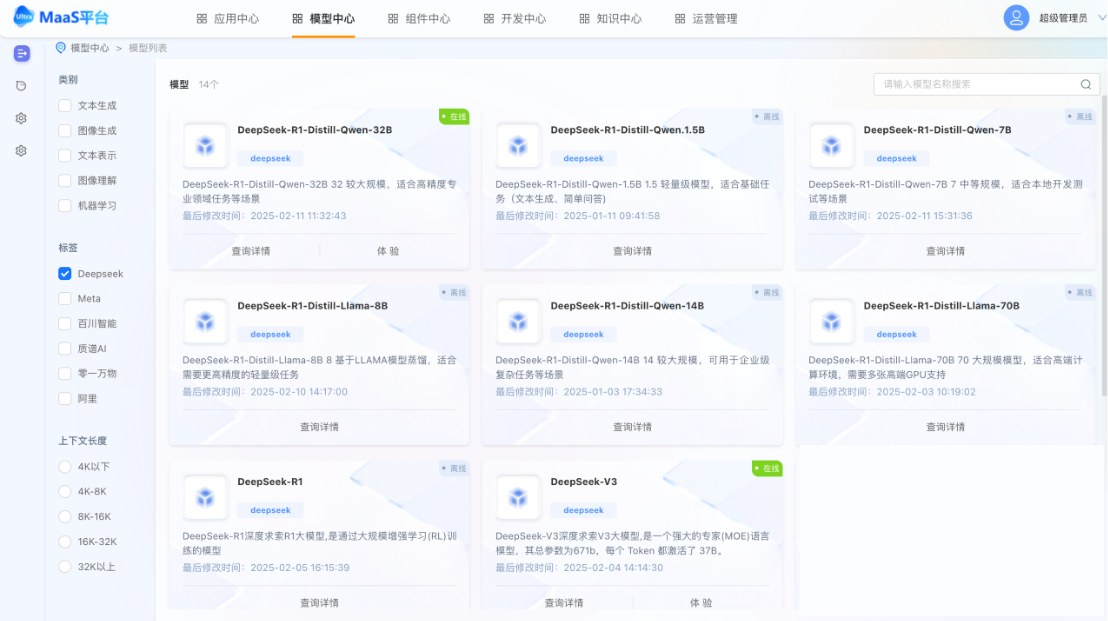Screen dimensions: 1108x621
Task: Select the 16K-32K context length radio
Action: click(x=65, y=542)
